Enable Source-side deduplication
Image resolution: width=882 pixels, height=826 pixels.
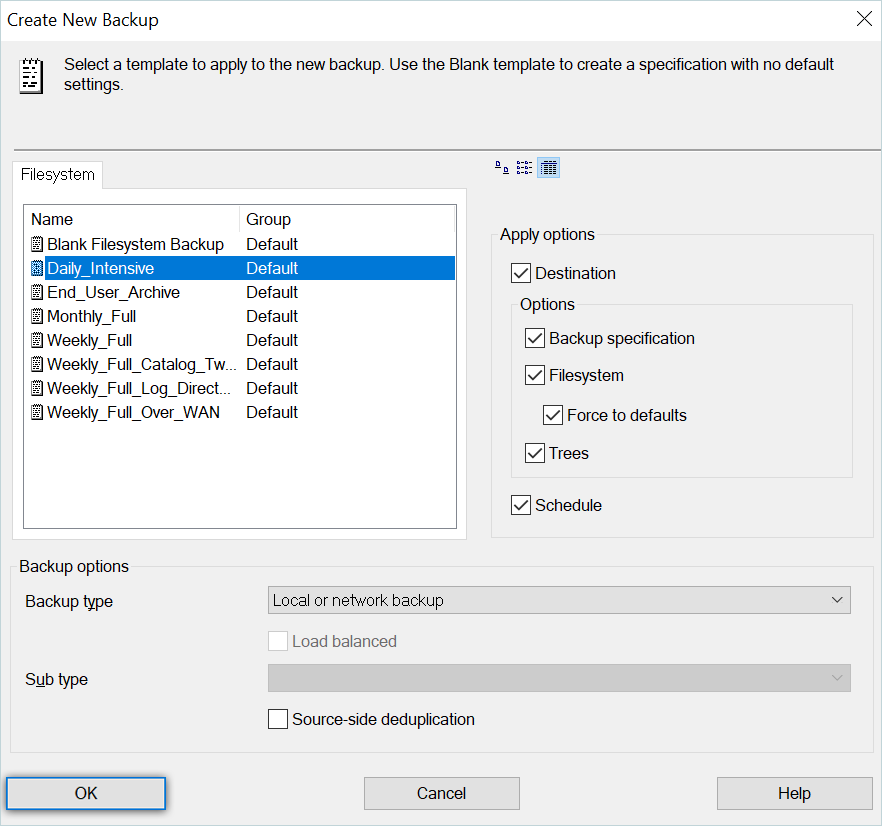[x=278, y=719]
